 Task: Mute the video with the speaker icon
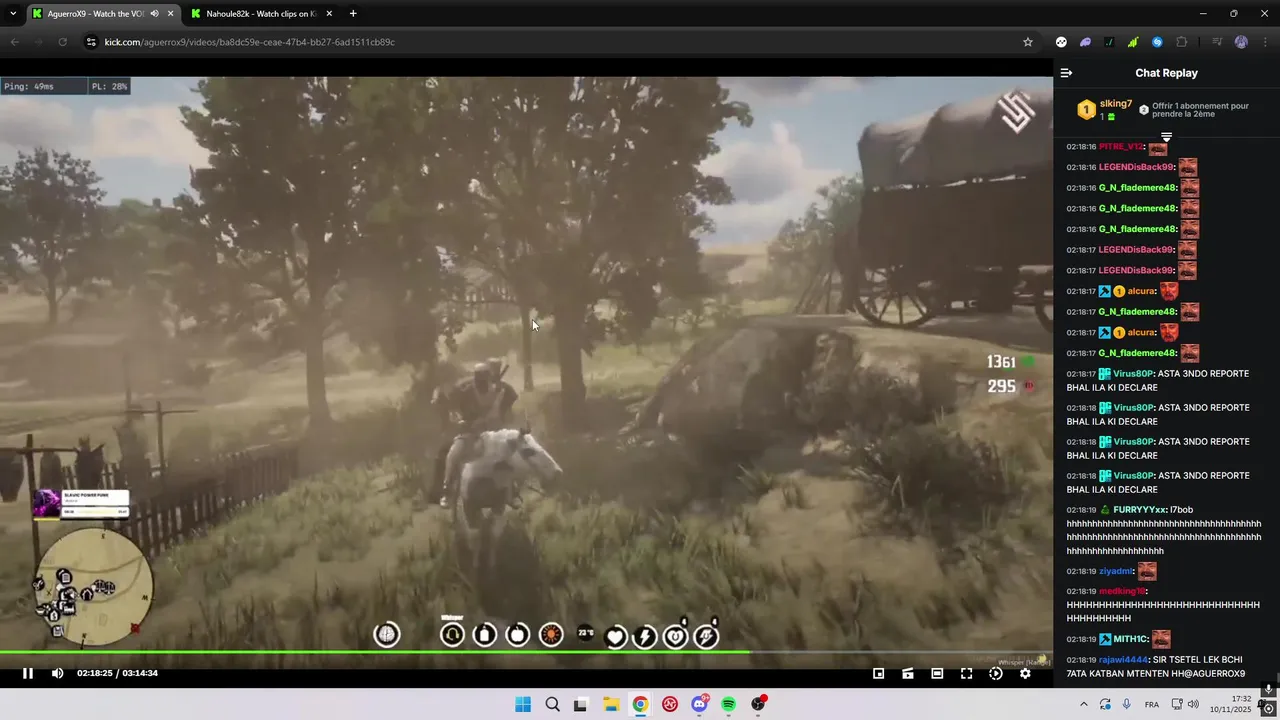click(x=57, y=673)
